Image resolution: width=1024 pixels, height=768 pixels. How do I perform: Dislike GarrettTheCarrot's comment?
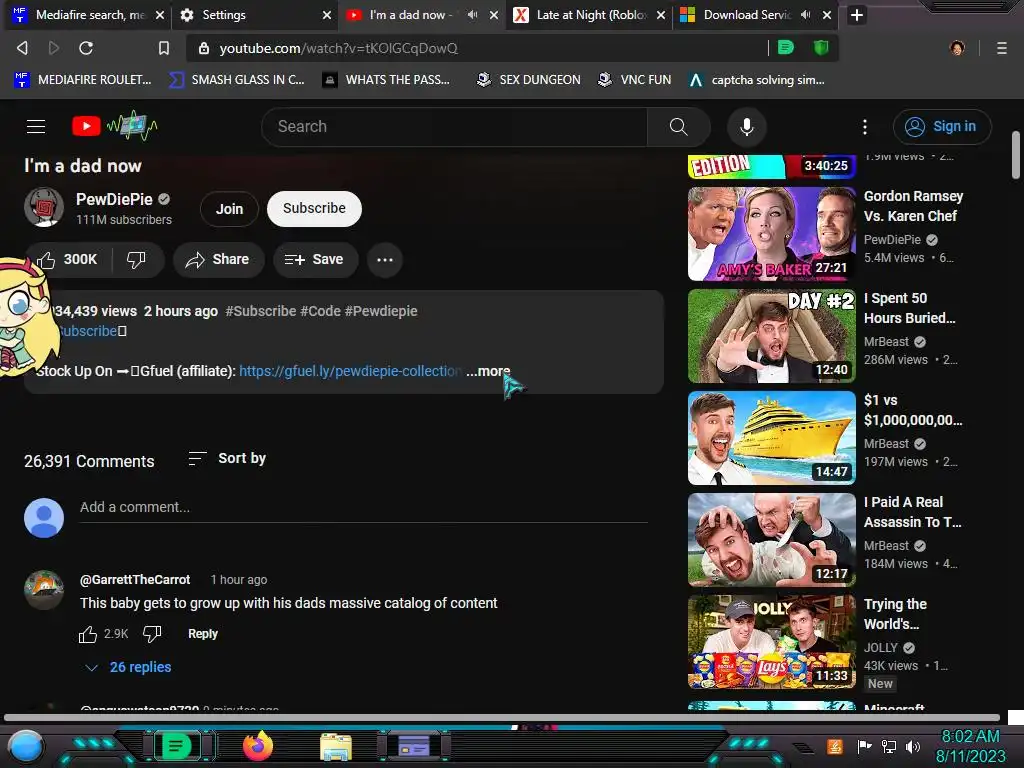coord(152,634)
